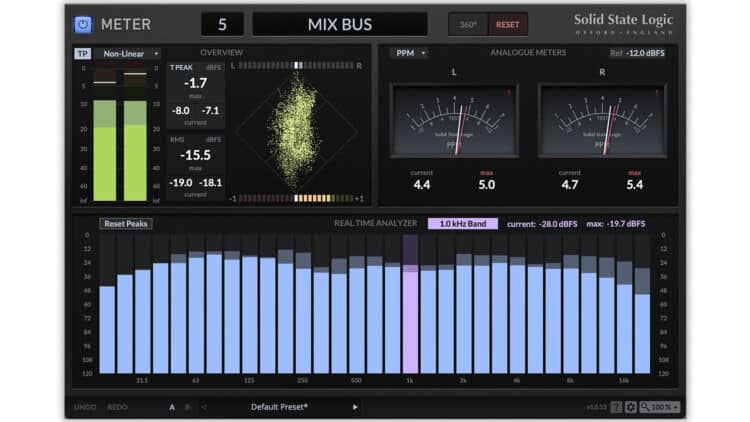750x422 pixels.
Task: Click the -1 to +1 correlation meter
Action: click(x=296, y=198)
